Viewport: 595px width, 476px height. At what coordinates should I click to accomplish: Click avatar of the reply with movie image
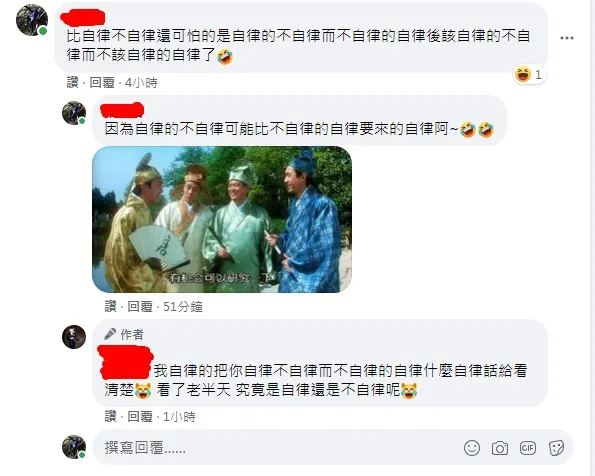point(74,113)
